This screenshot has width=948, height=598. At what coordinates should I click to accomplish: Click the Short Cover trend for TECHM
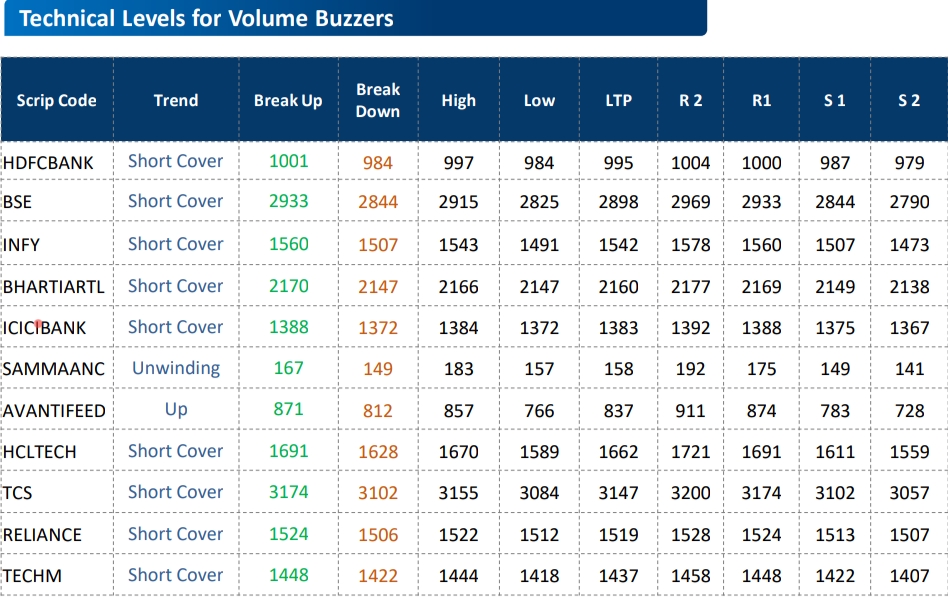[176, 575]
